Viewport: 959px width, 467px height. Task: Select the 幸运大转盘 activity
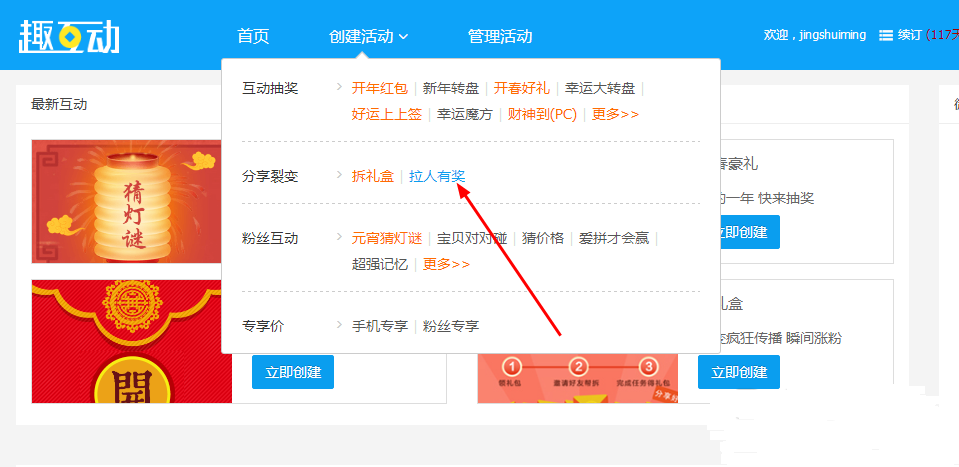(599, 88)
